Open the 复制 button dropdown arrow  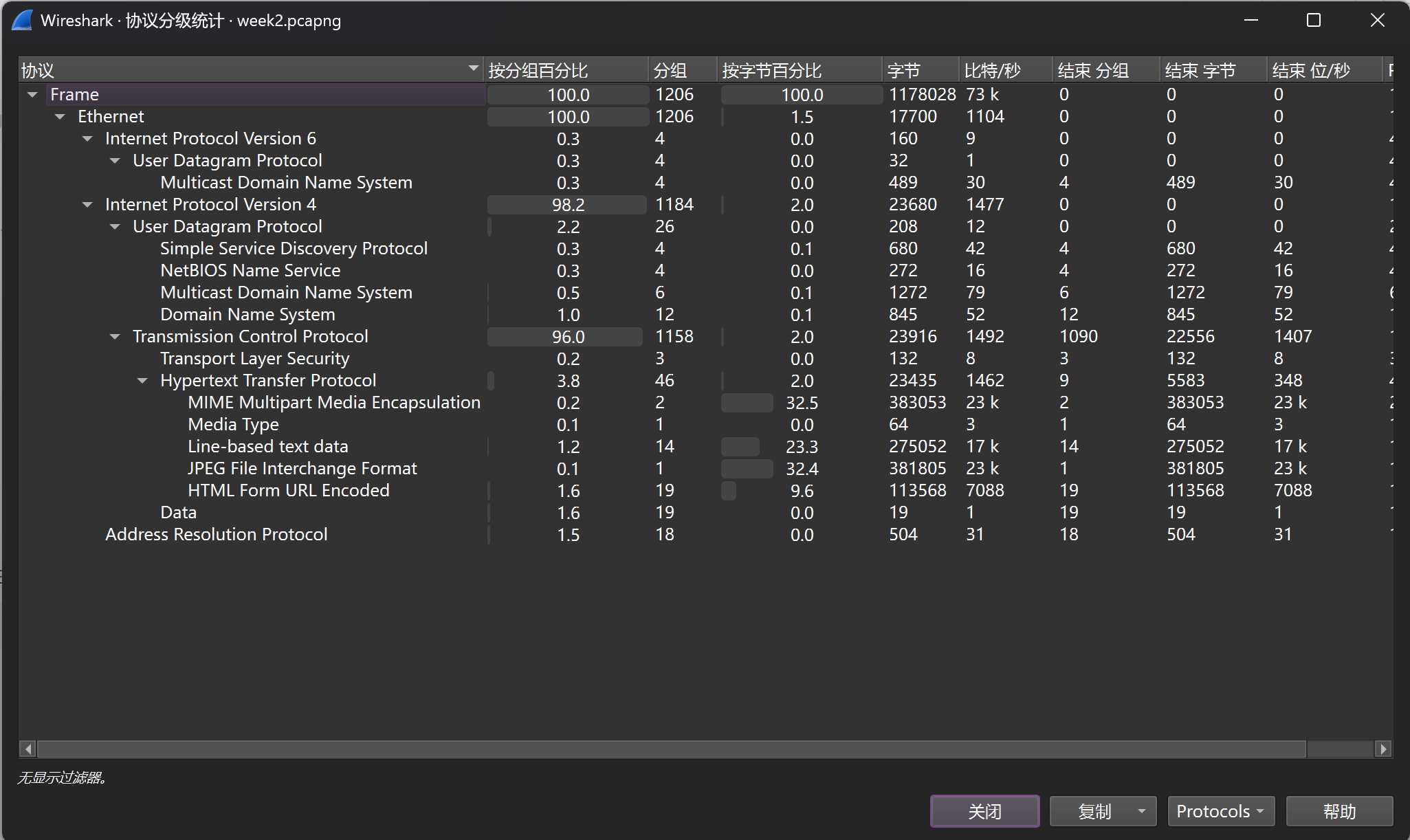1142,811
